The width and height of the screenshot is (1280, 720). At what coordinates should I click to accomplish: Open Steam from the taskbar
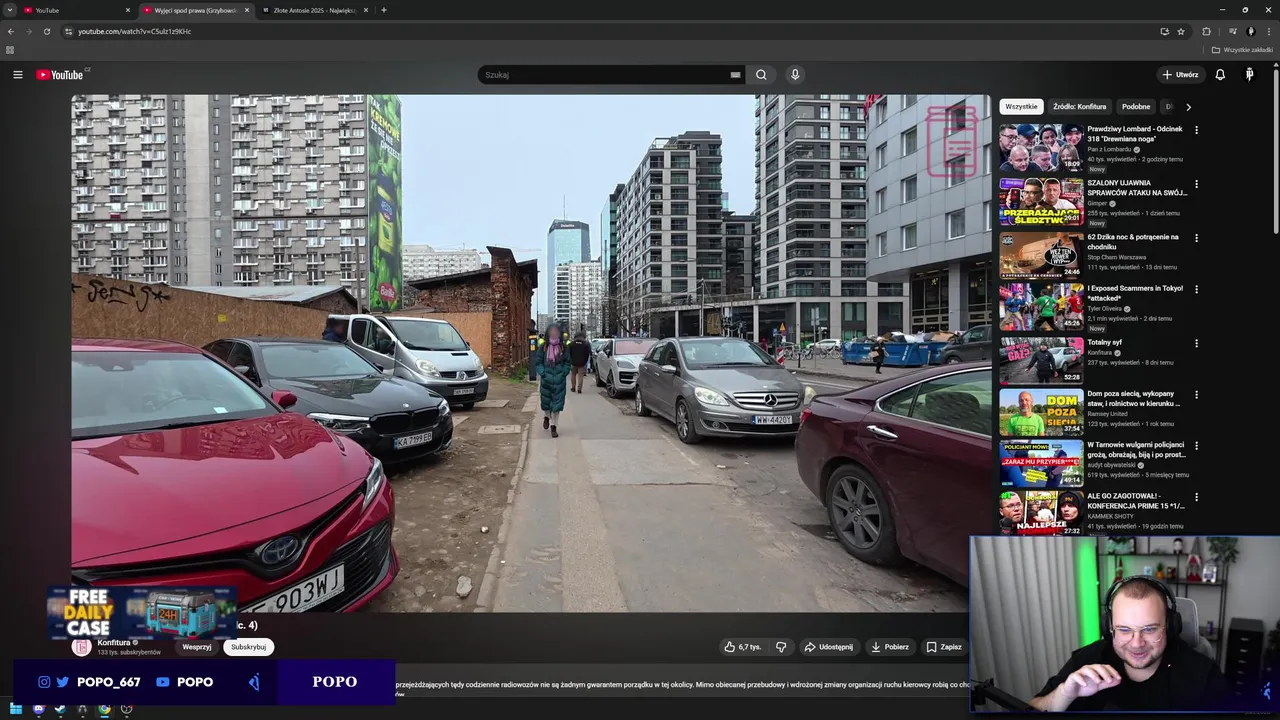[x=60, y=710]
